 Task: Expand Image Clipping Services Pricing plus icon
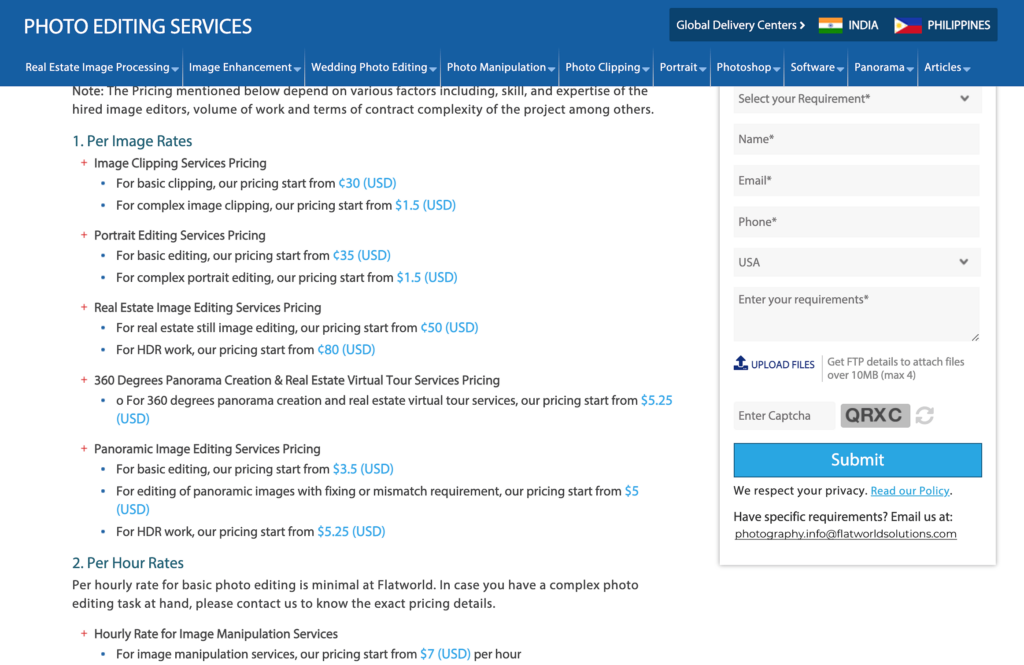tap(84, 163)
